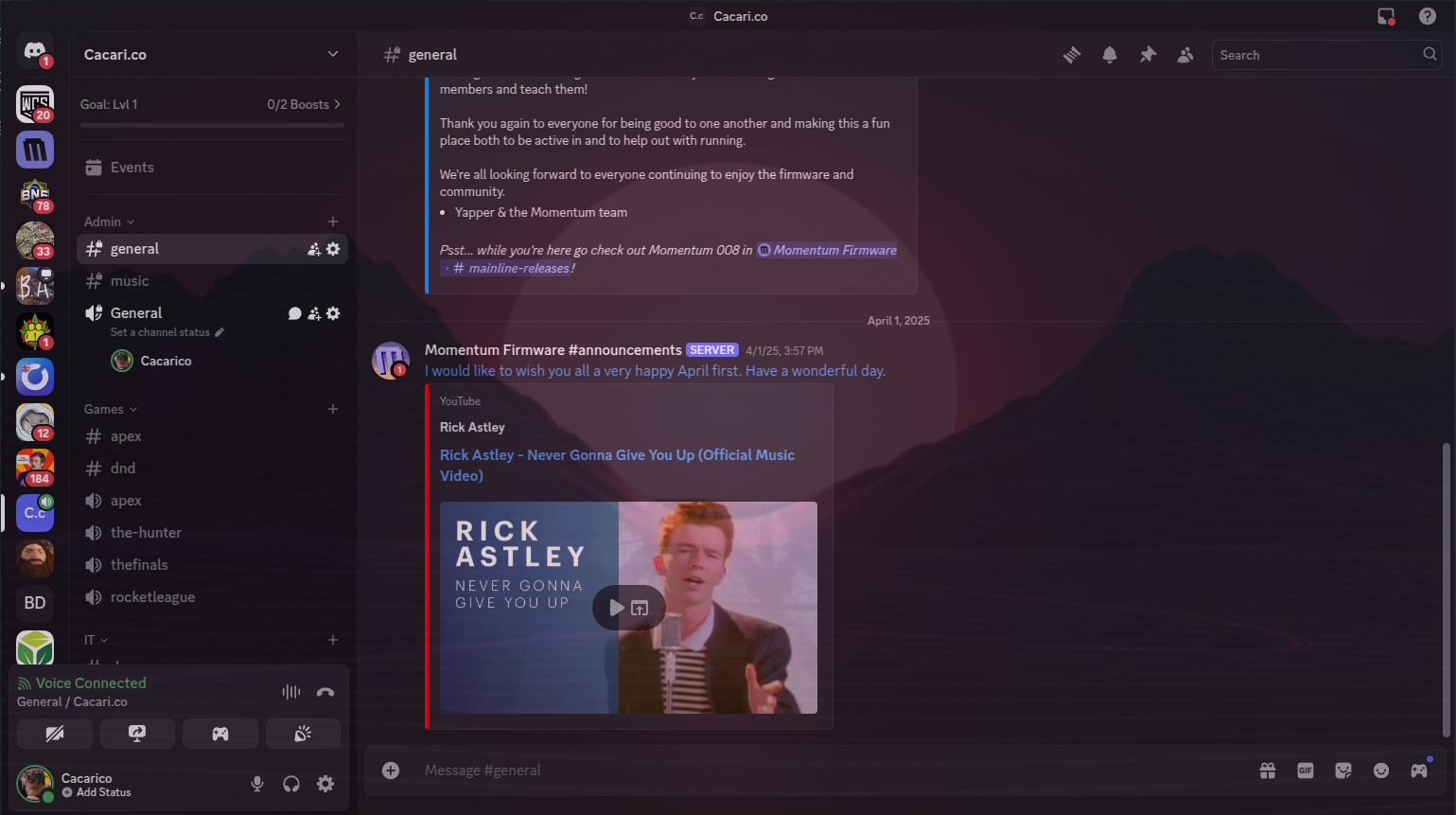Image resolution: width=1456 pixels, height=815 pixels.
Task: Open notification settings bell icon
Action: [x=1110, y=55]
